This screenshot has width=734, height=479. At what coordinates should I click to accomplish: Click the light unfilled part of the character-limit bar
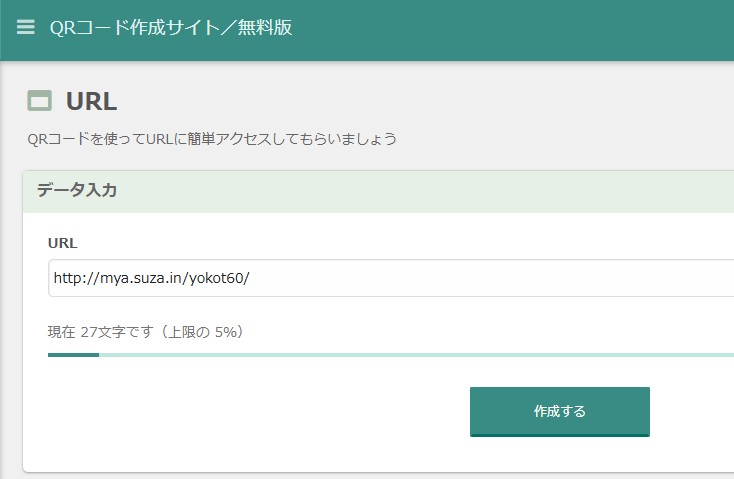(x=400, y=354)
